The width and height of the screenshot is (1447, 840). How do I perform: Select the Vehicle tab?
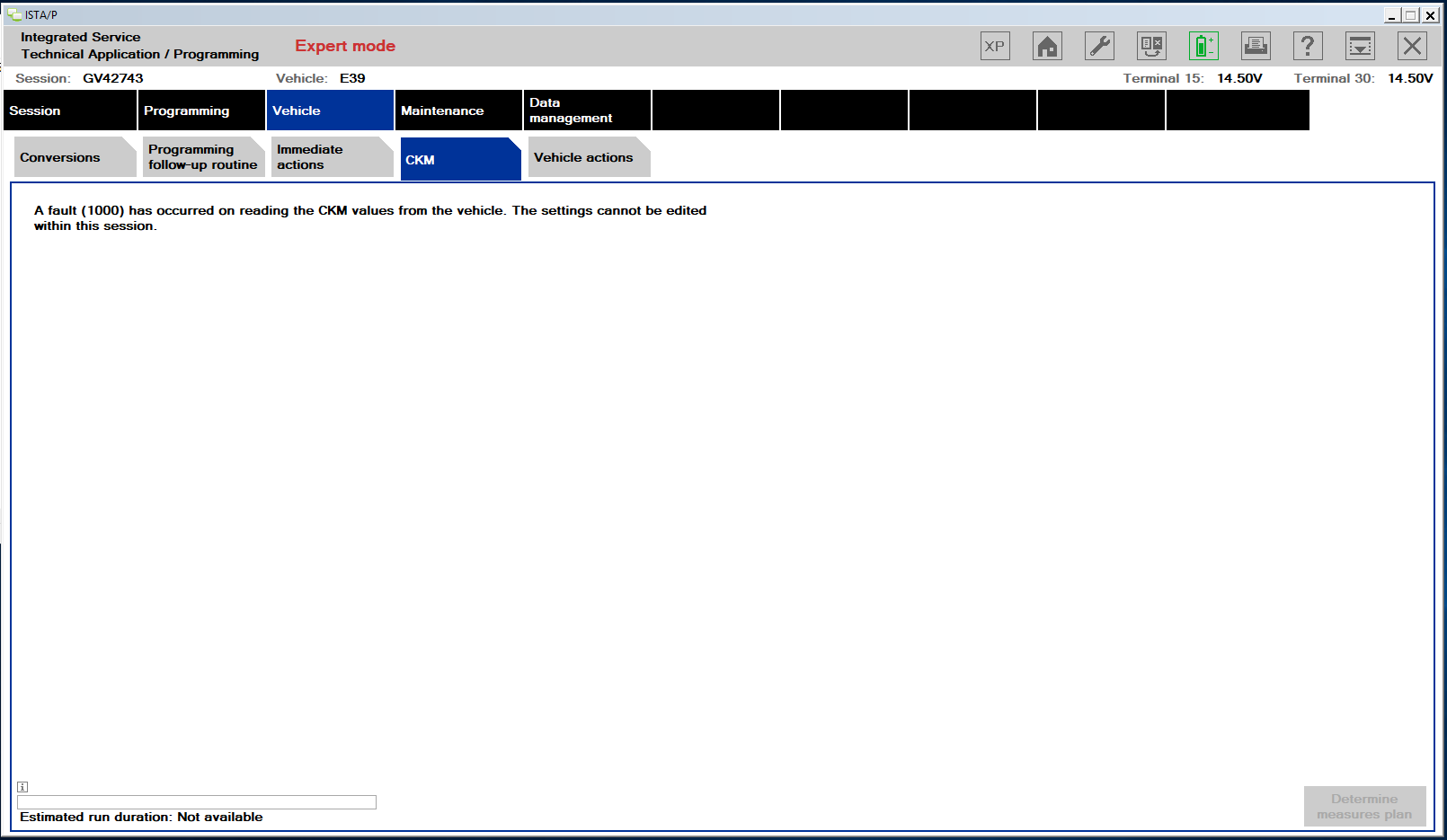(330, 111)
